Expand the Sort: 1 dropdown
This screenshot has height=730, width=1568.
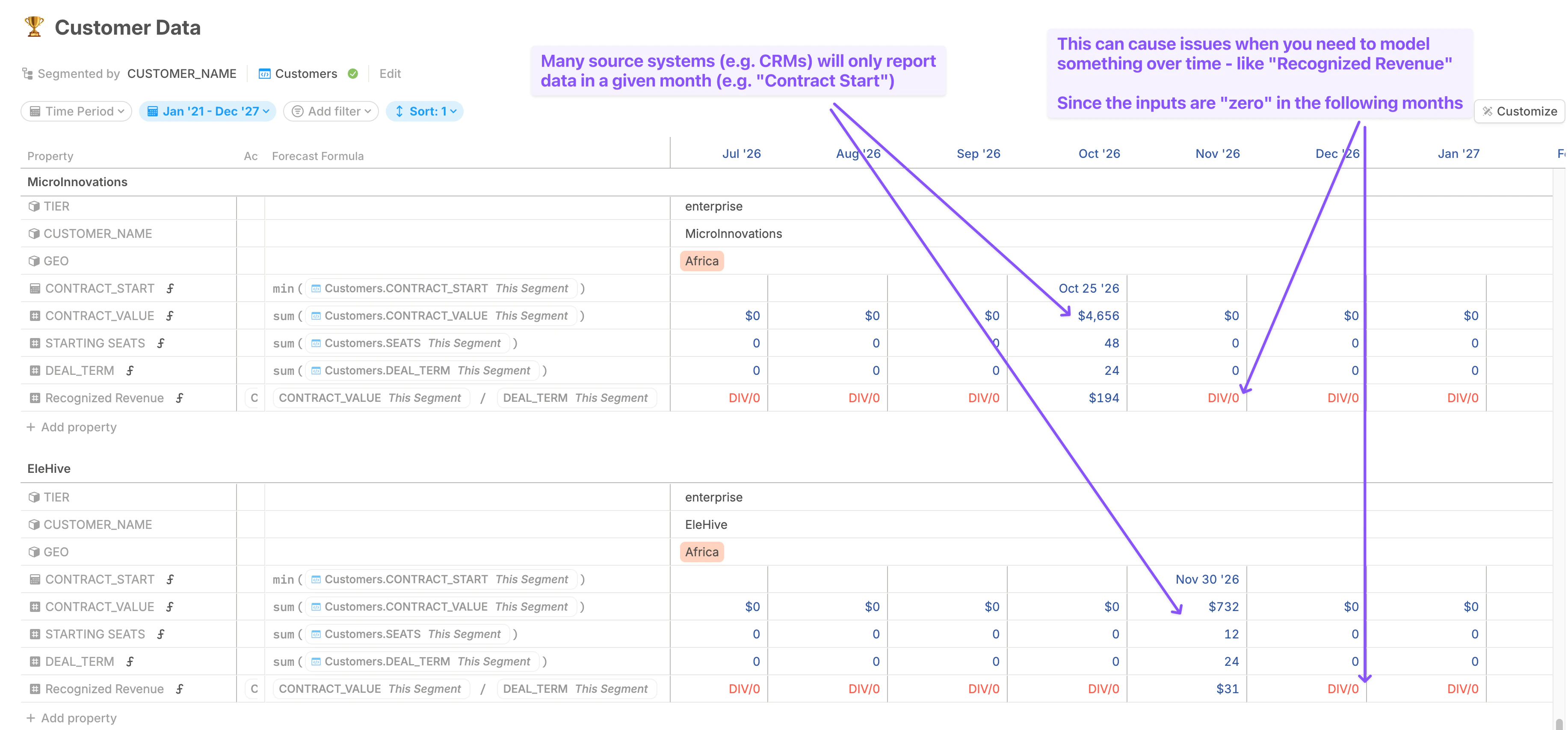click(x=425, y=111)
